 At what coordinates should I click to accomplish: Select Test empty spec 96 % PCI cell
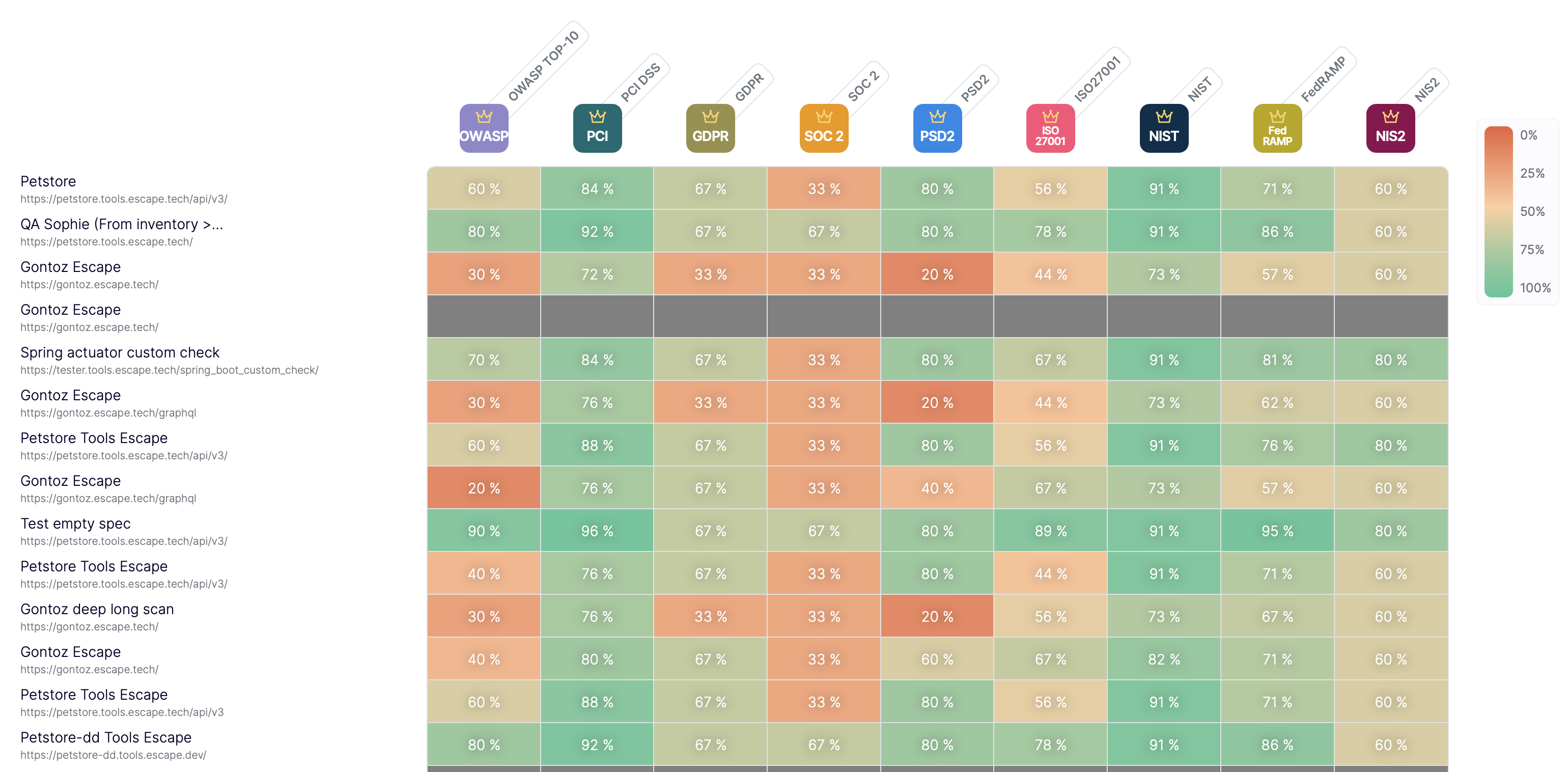click(x=597, y=531)
